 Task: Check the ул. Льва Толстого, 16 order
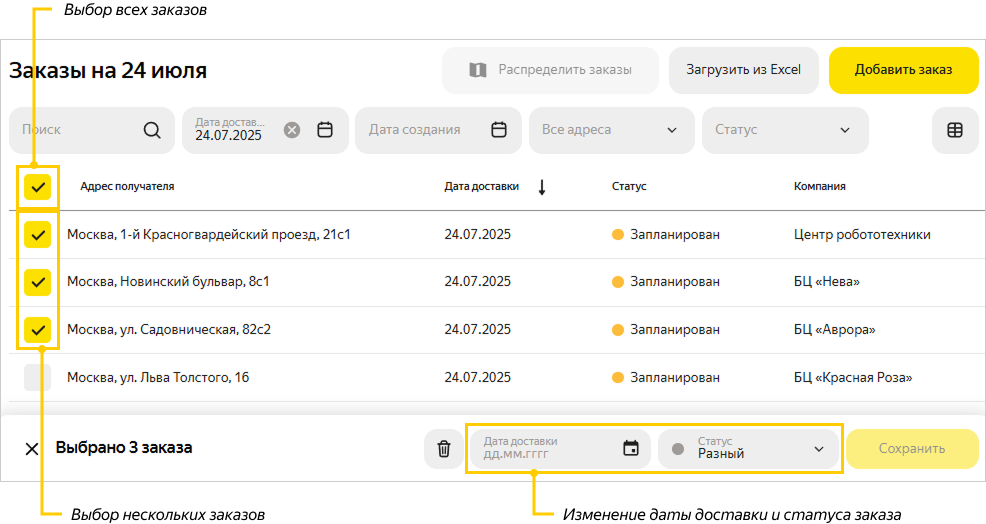[38, 377]
